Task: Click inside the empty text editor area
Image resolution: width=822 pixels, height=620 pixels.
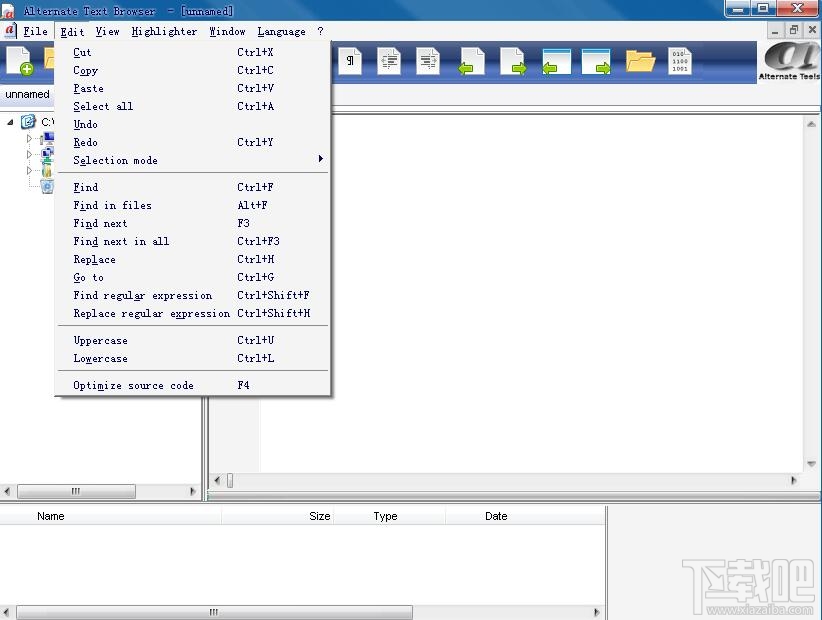Action: 532,293
